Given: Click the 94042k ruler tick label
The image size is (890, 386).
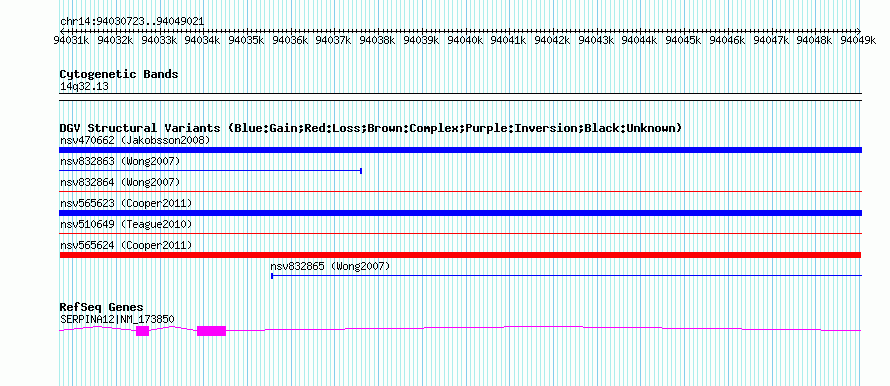Looking at the screenshot, I should 552,40.
